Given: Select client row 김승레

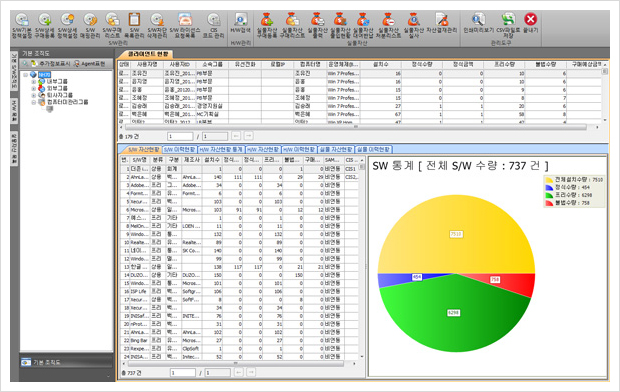Looking at the screenshot, I should point(360,106).
